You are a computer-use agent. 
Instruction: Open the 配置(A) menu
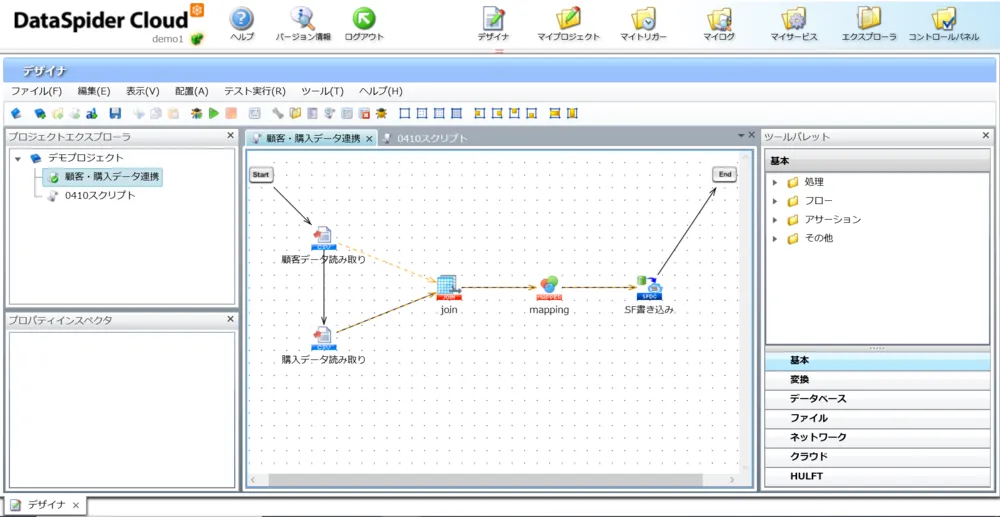[192, 91]
